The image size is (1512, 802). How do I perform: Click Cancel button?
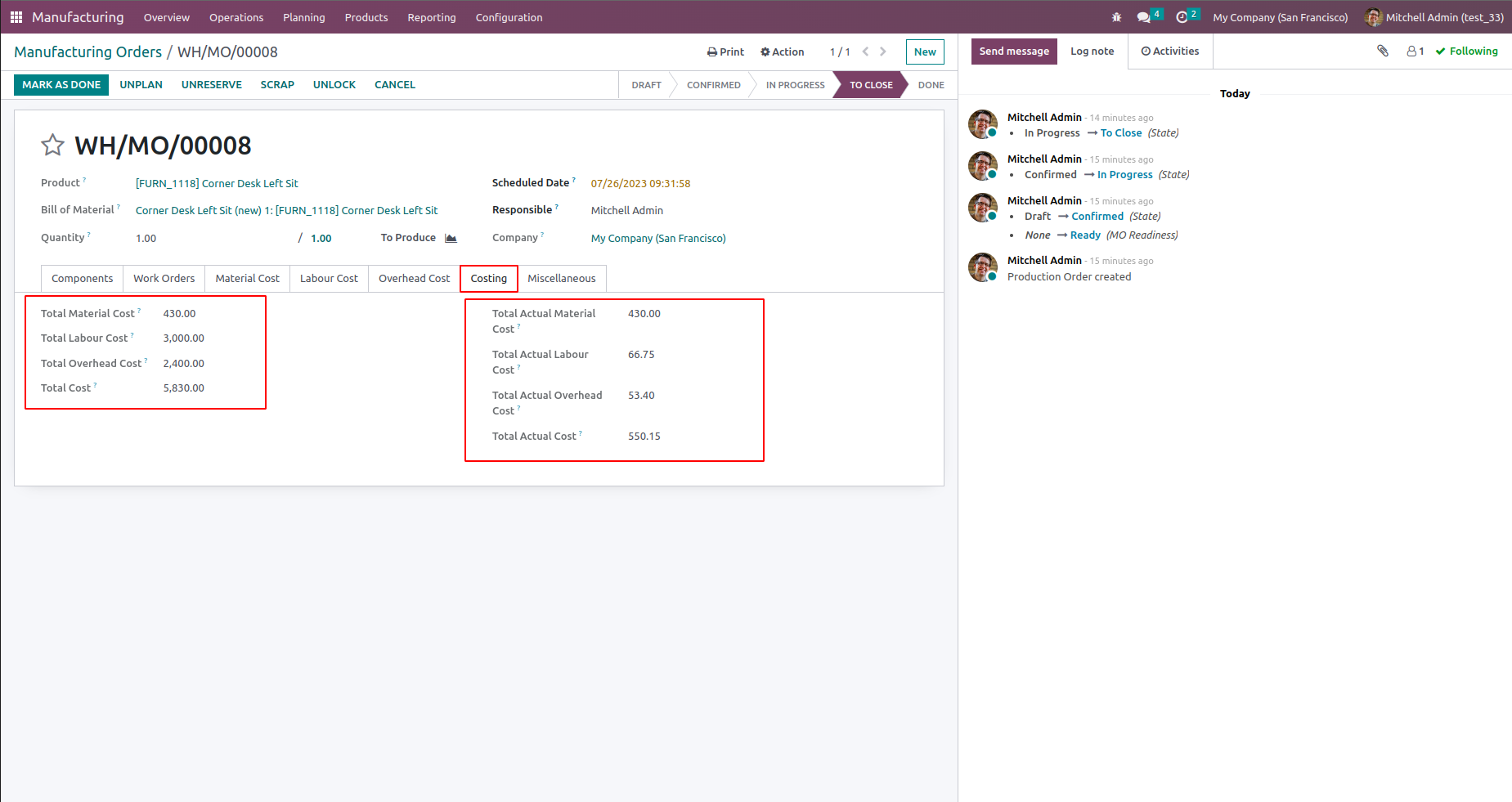pyautogui.click(x=395, y=85)
